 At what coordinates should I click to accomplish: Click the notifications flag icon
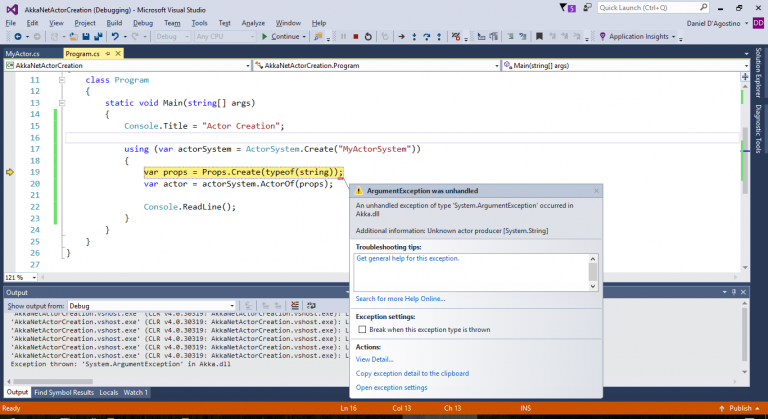[x=563, y=8]
